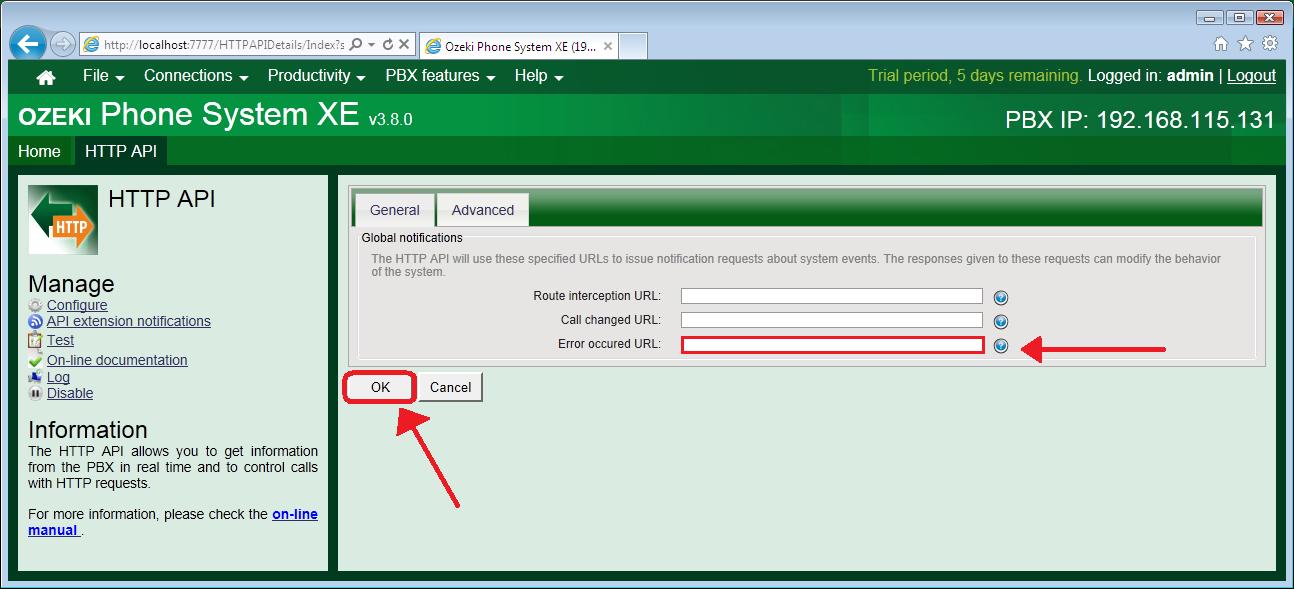Expand the address bar dropdown arrow
This screenshot has height=589, width=1294.
click(371, 45)
